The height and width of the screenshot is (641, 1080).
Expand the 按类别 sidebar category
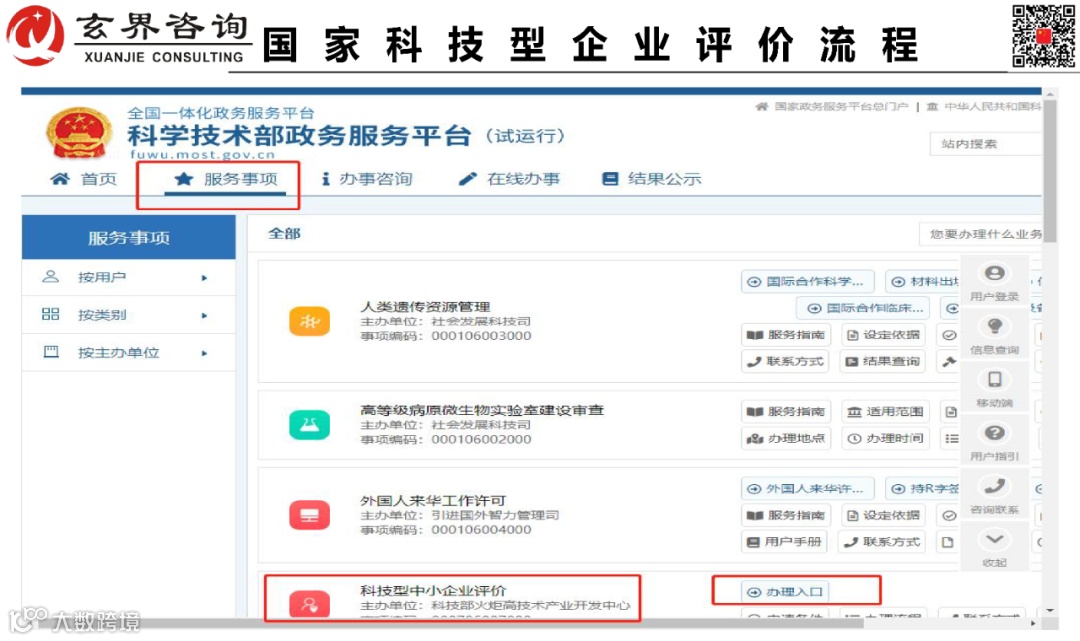pos(128,315)
